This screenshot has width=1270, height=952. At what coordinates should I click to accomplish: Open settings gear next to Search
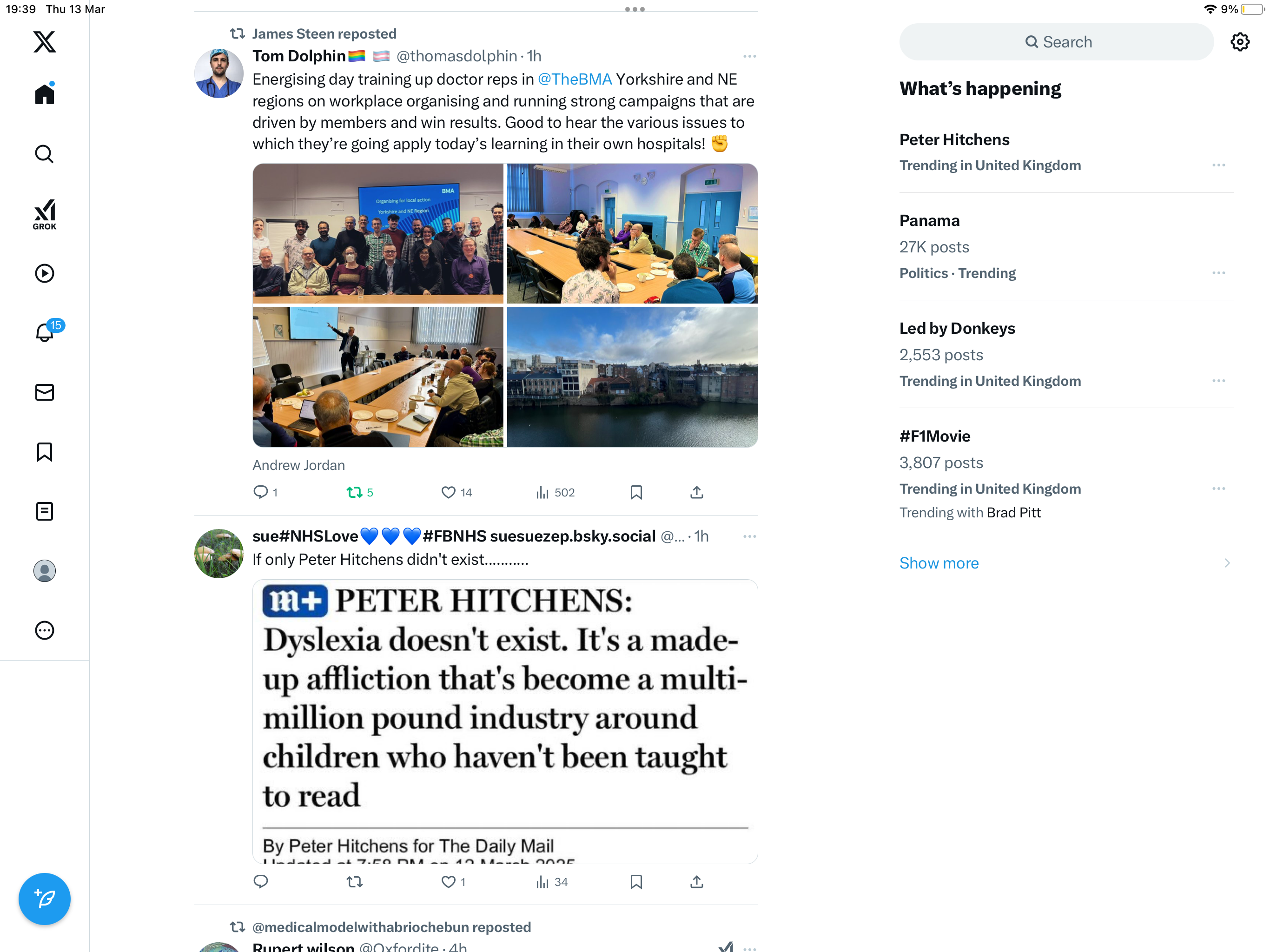click(1240, 42)
